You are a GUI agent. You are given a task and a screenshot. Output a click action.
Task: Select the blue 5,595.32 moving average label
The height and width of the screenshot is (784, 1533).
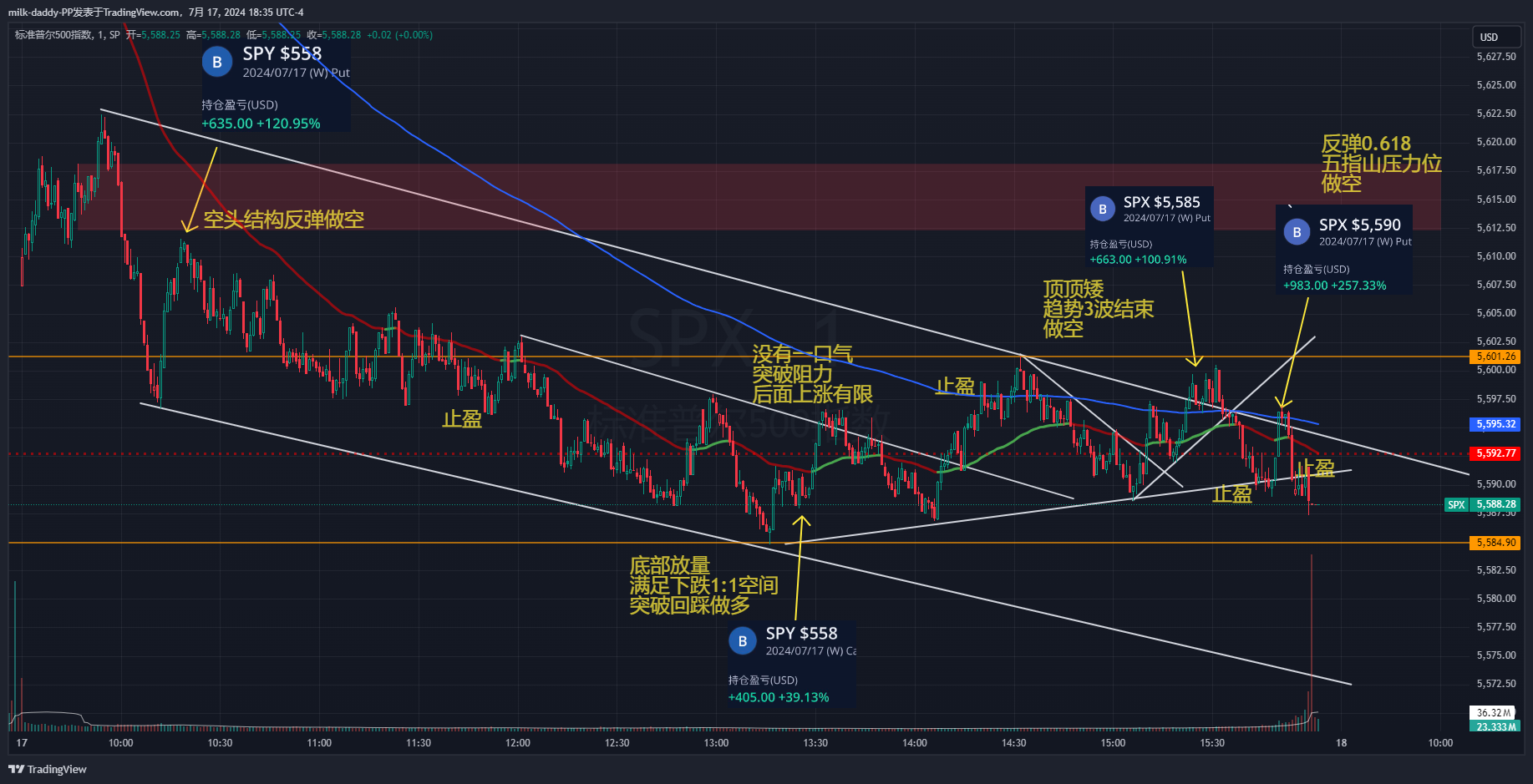[x=1495, y=424]
